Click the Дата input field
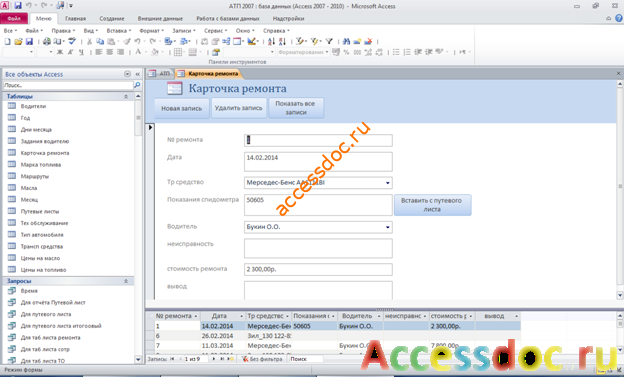624x377 pixels. [318, 162]
